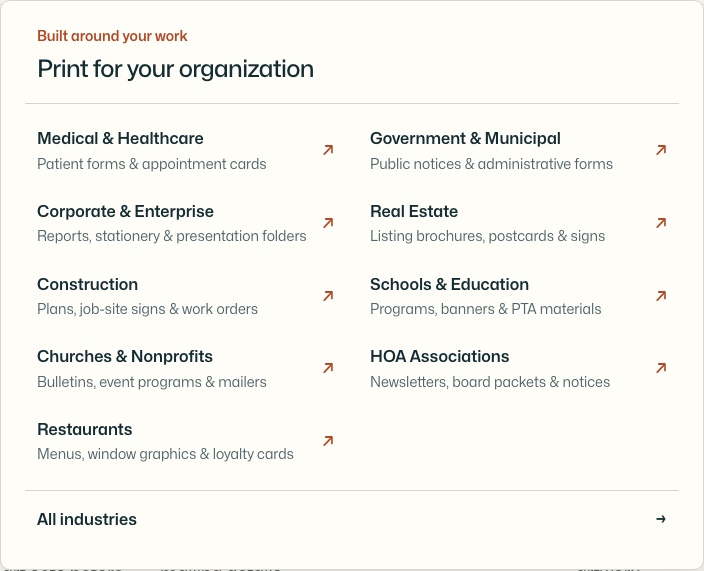Click the arrow icon beside Schools & Education

point(661,296)
